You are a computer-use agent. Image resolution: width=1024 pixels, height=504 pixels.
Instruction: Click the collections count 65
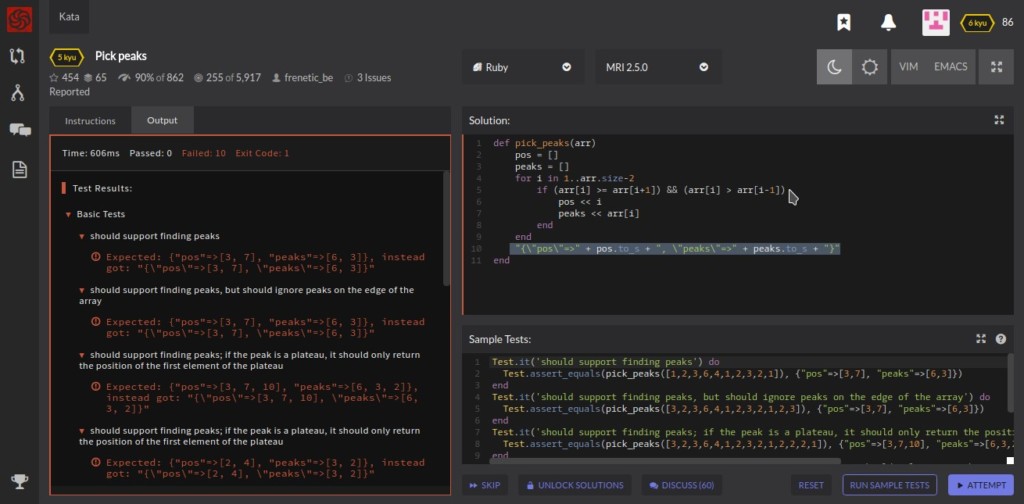95,78
